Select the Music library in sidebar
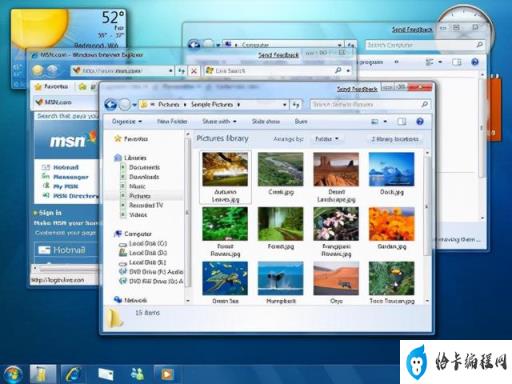This screenshot has width=512, height=384. click(137, 186)
